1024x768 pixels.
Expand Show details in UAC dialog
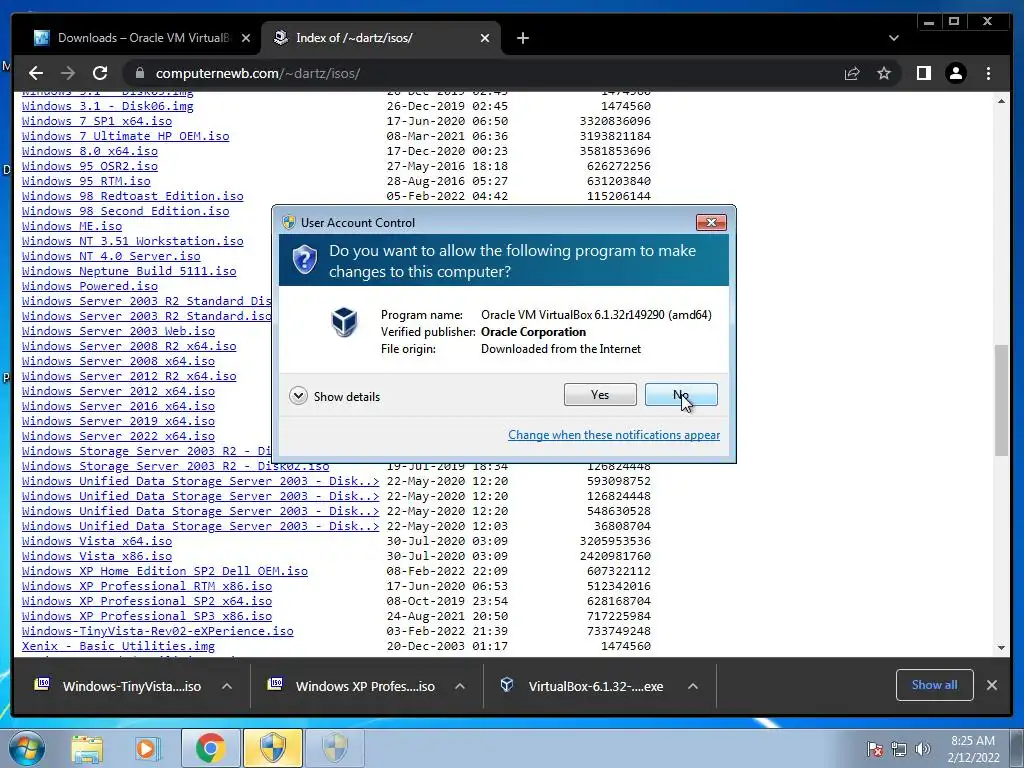pyautogui.click(x=334, y=396)
